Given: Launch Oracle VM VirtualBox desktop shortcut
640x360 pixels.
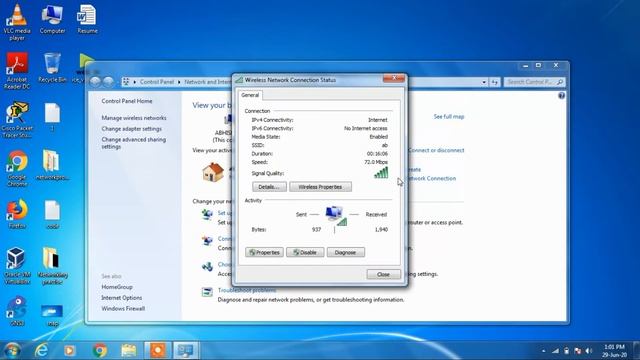Looking at the screenshot, I should click(17, 265).
